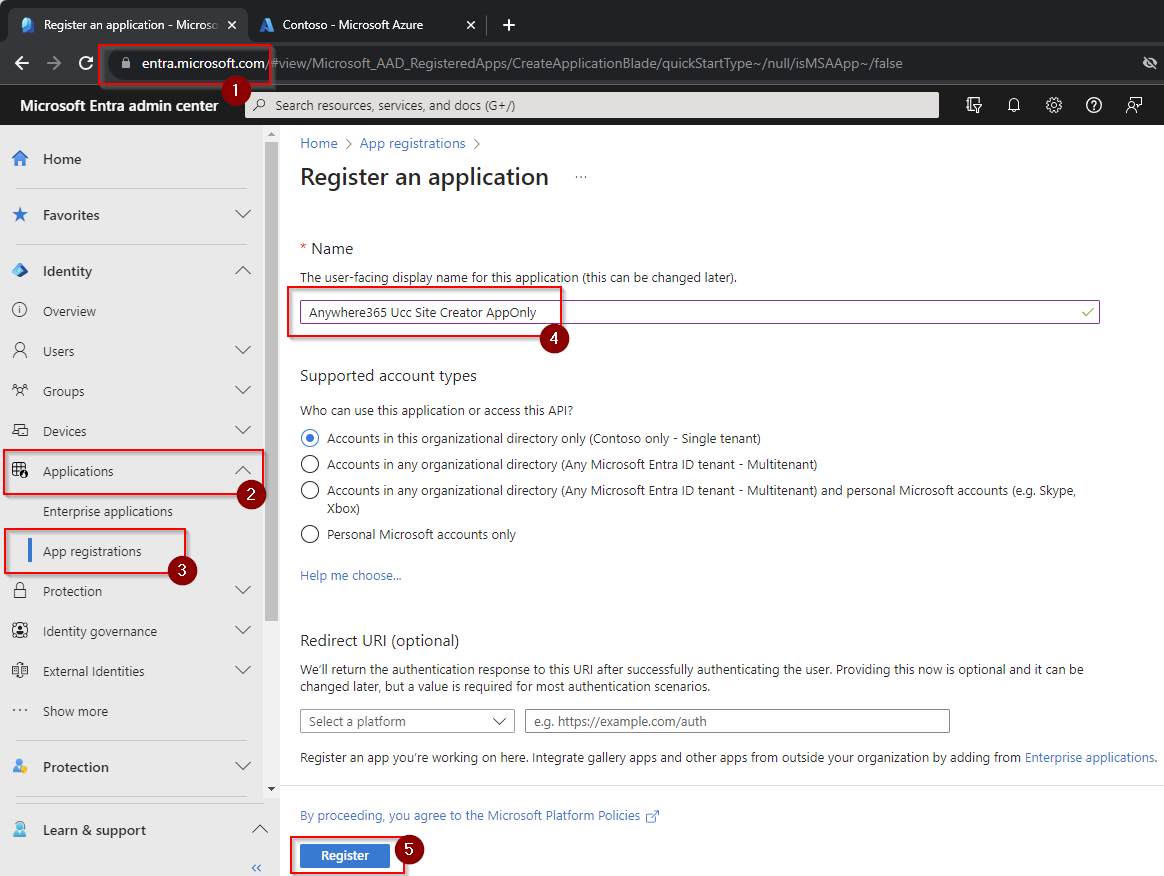Click the Identity governance icon

click(20, 630)
